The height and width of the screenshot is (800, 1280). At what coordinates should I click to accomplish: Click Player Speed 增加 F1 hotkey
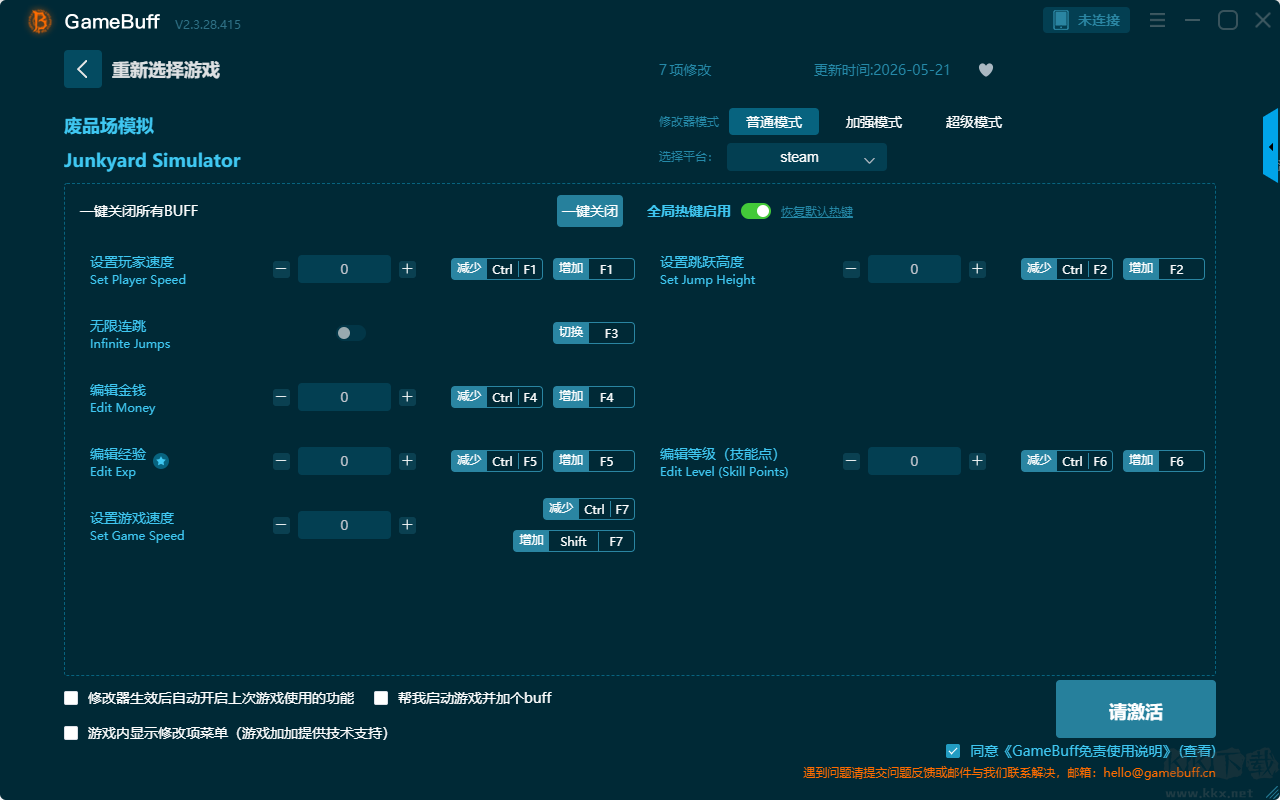tap(594, 269)
